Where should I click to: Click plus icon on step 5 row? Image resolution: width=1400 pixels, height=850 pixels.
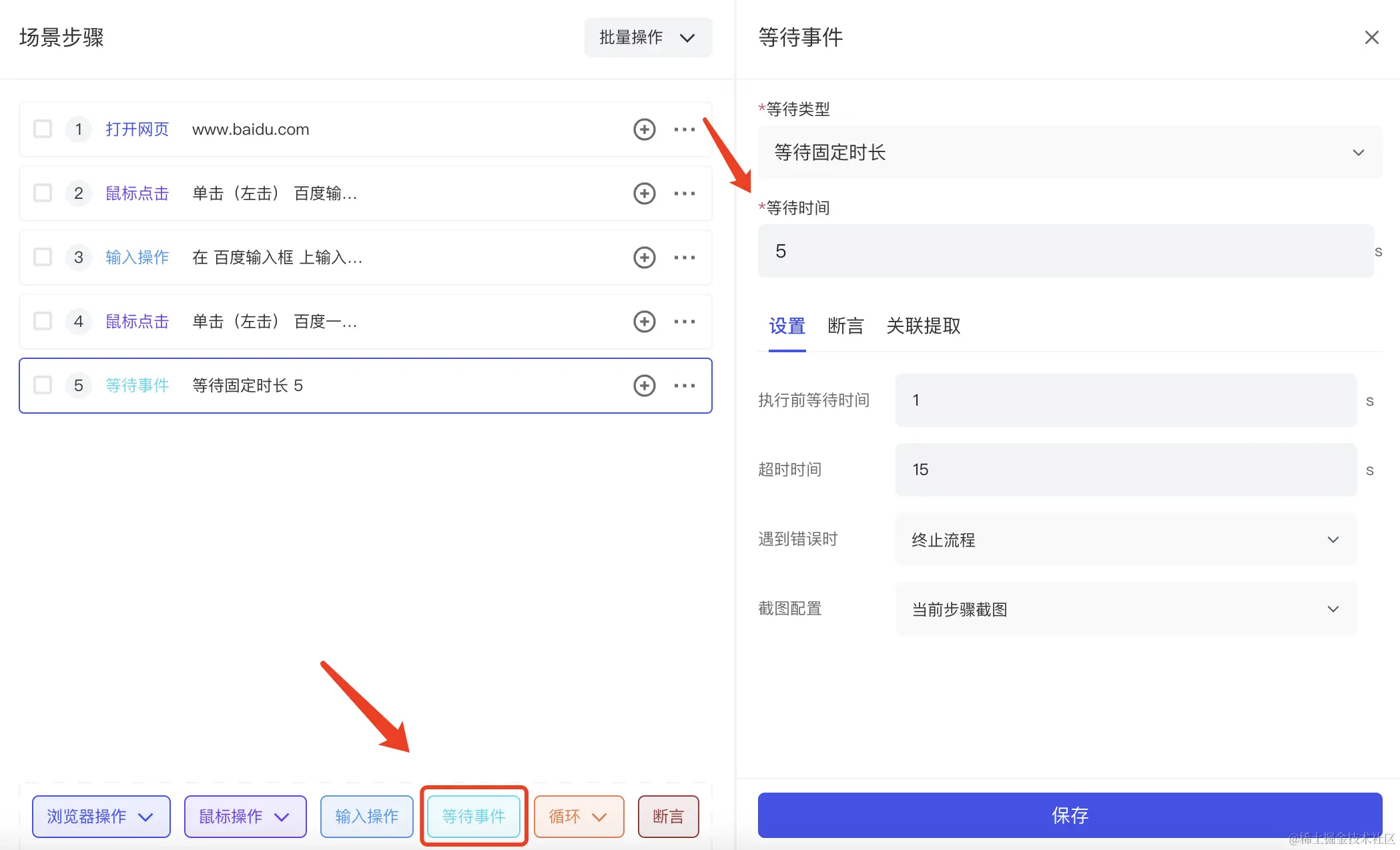pos(644,386)
